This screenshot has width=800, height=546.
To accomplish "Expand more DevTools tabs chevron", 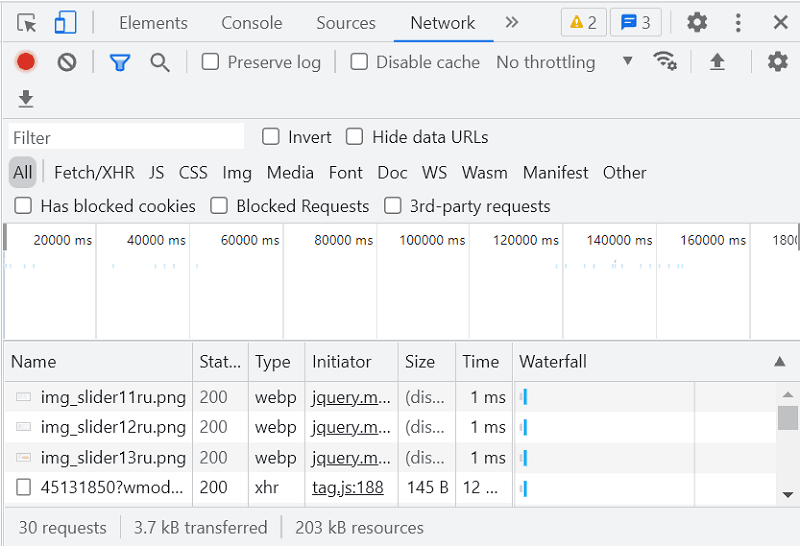I will [x=512, y=22].
